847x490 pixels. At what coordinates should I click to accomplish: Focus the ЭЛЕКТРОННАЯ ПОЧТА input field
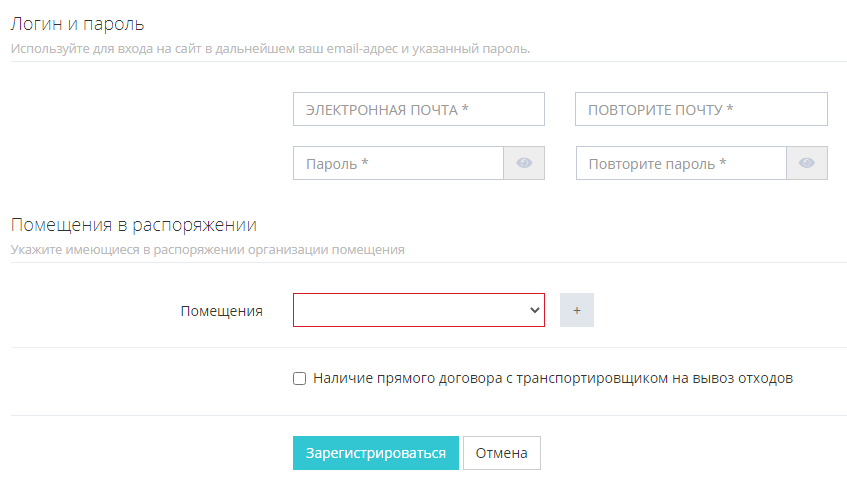coord(418,109)
